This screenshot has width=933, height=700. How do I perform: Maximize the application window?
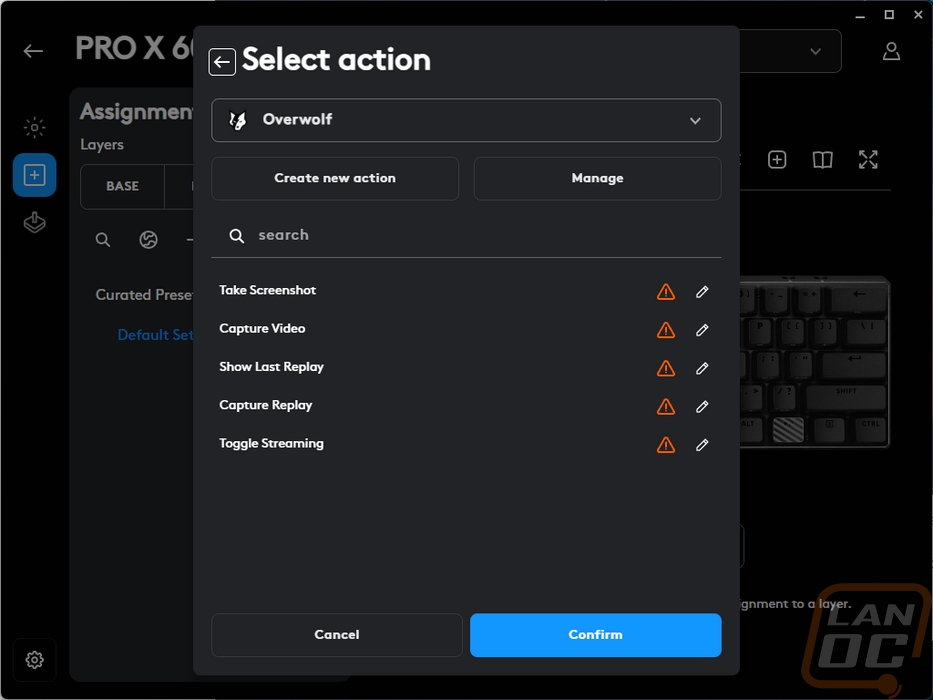889,15
